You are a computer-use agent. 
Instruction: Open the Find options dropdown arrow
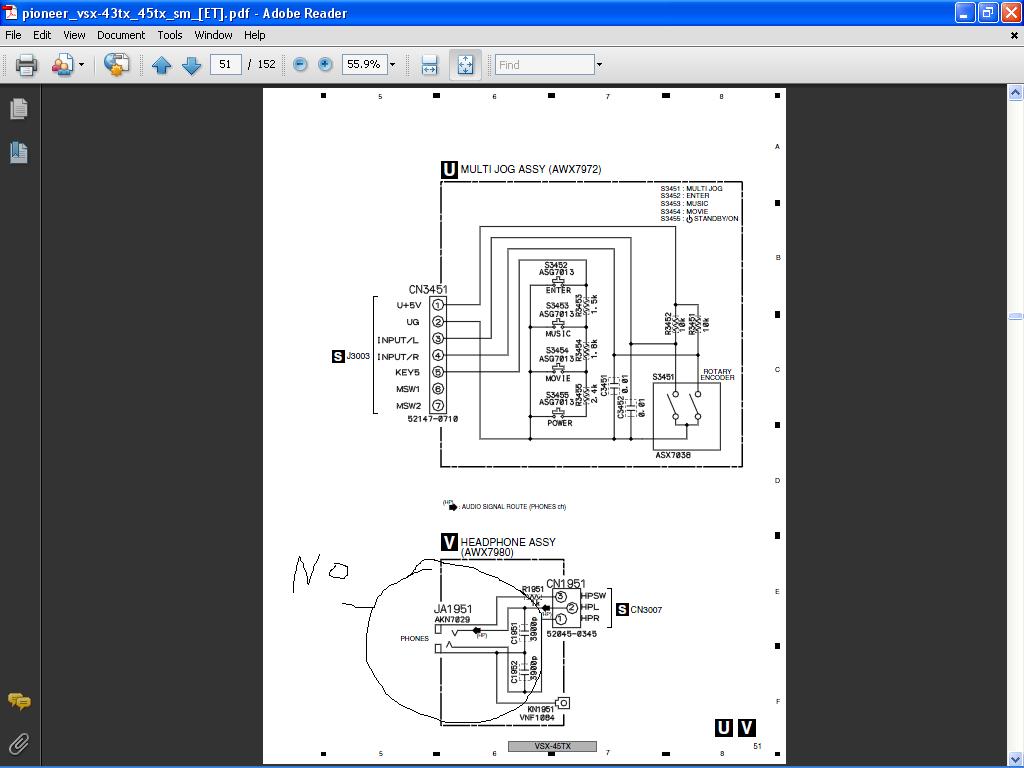tap(600, 64)
